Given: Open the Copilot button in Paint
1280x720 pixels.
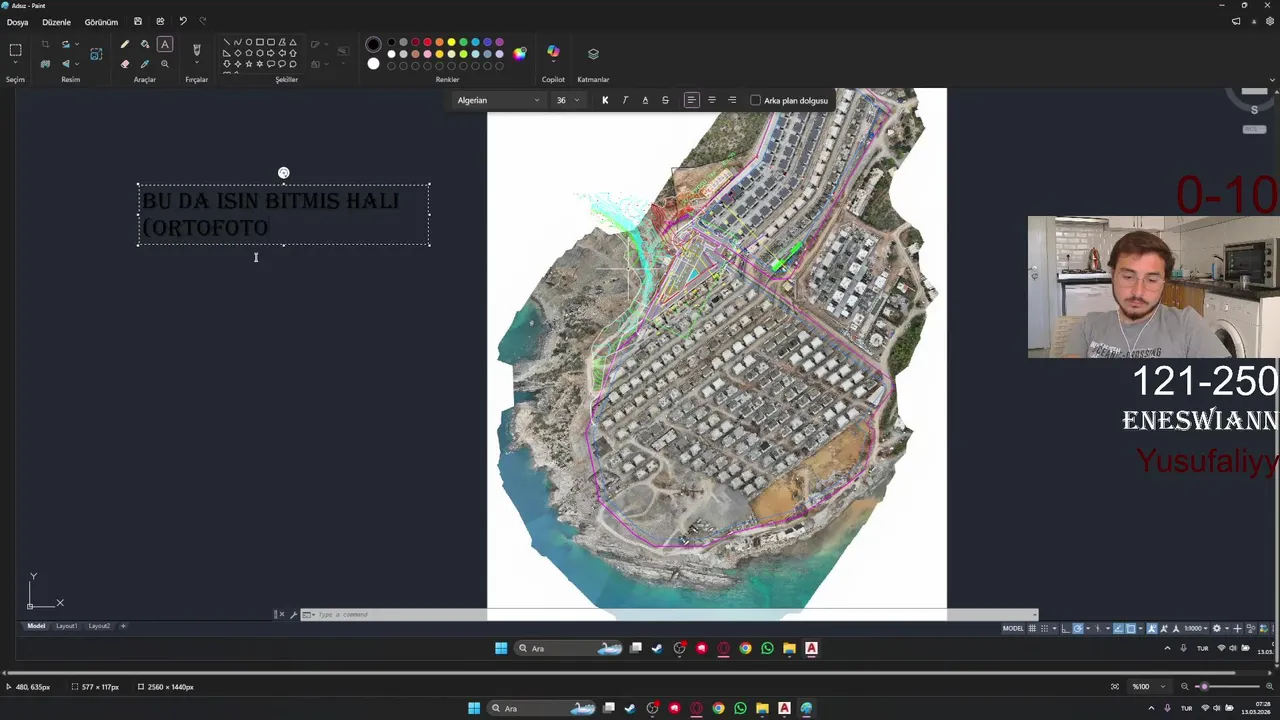Looking at the screenshot, I should coord(553,52).
